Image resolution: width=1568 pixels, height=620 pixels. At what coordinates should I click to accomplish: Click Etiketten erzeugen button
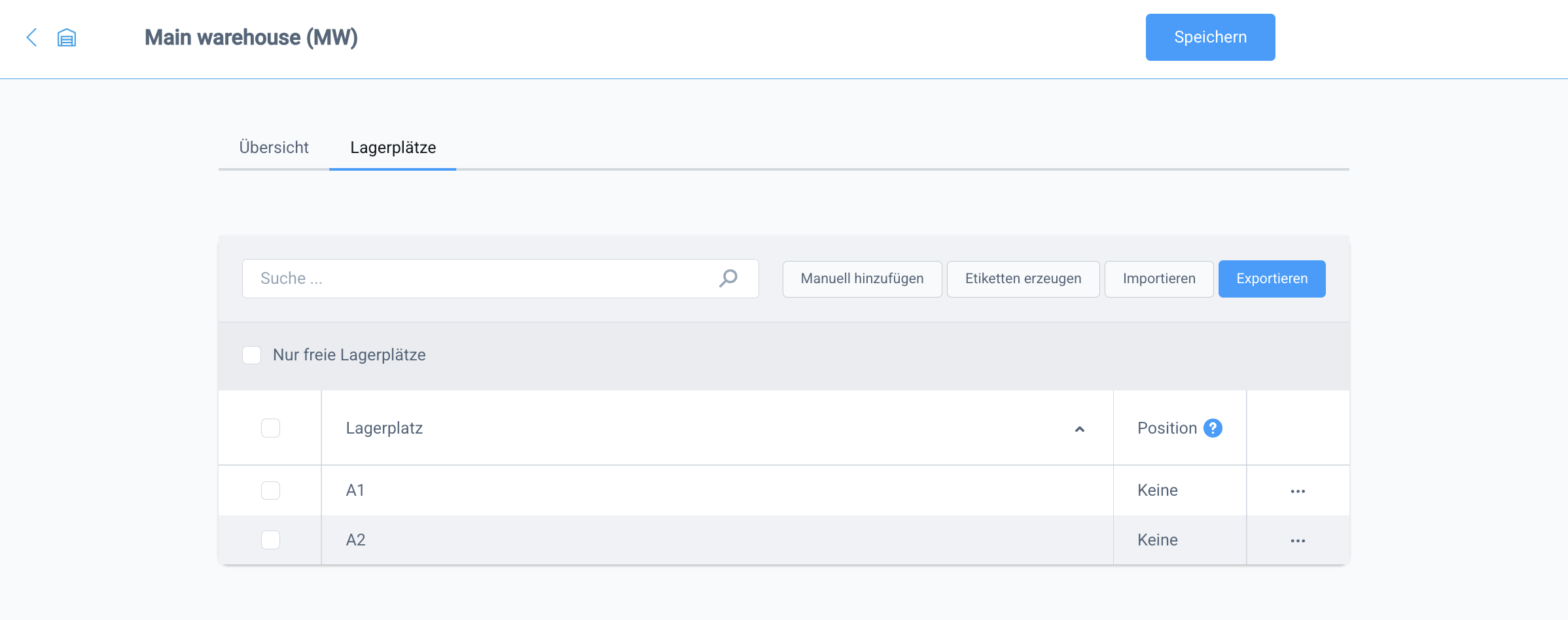pyautogui.click(x=1023, y=279)
